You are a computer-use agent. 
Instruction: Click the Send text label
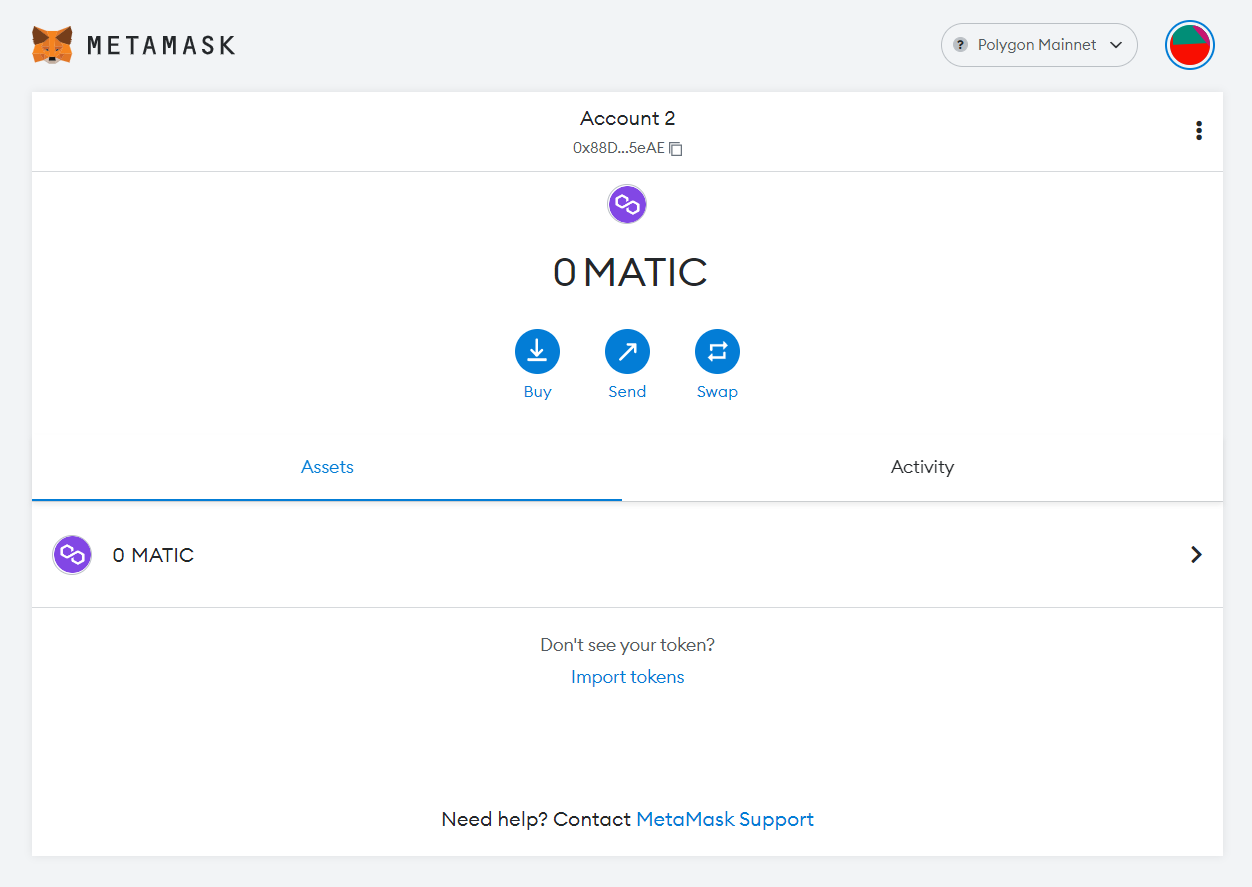point(627,392)
